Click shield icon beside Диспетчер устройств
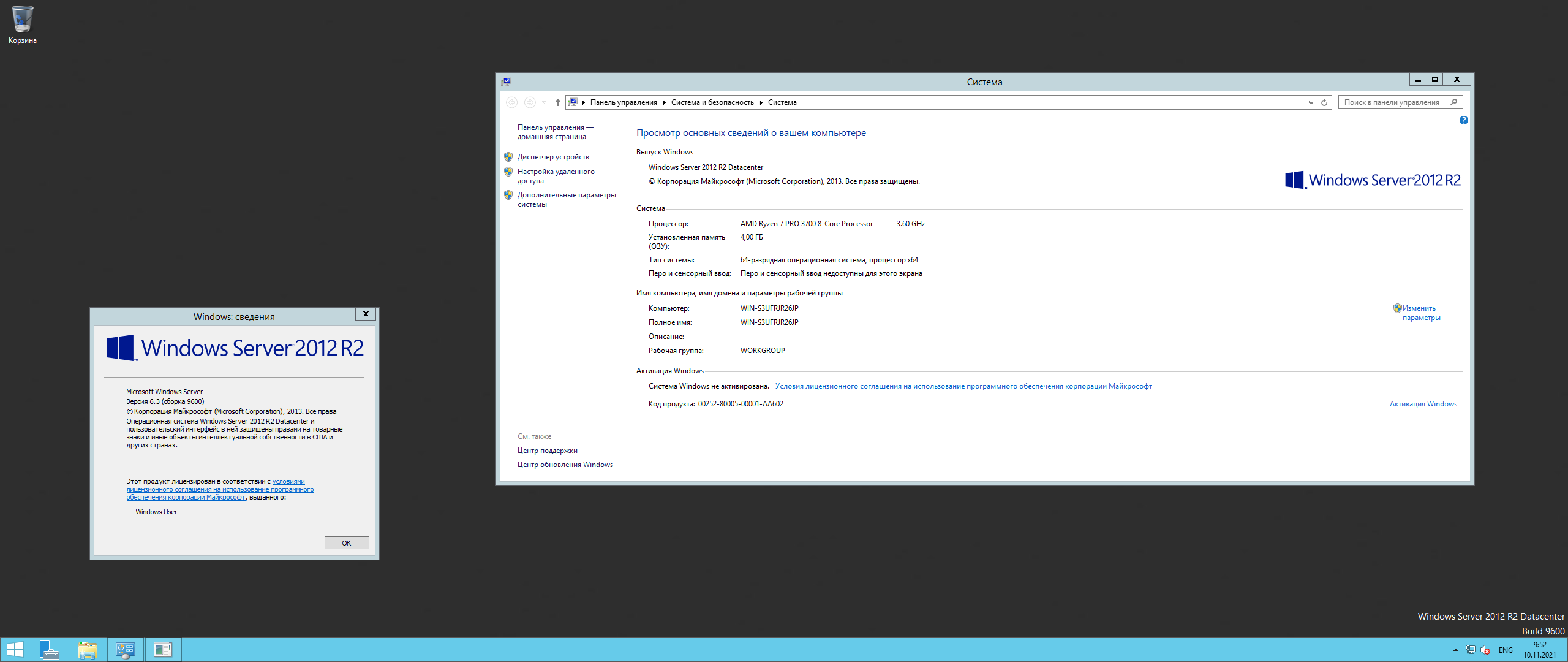Viewport: 1568px width, 662px height. coord(508,157)
